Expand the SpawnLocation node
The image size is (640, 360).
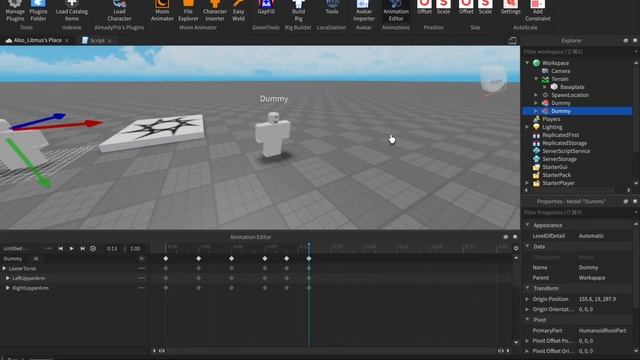tap(536, 95)
